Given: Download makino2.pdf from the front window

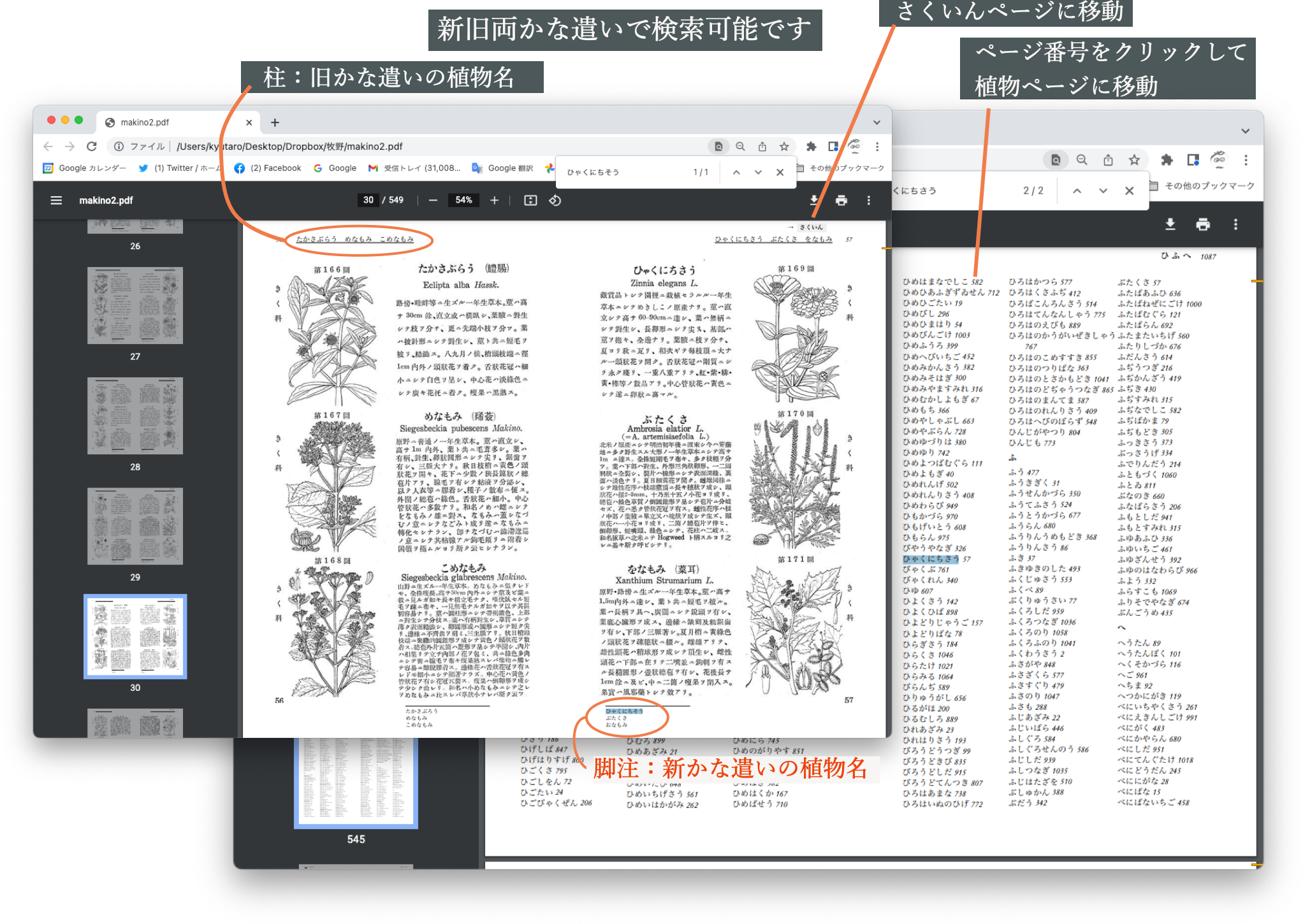Looking at the screenshot, I should (814, 200).
